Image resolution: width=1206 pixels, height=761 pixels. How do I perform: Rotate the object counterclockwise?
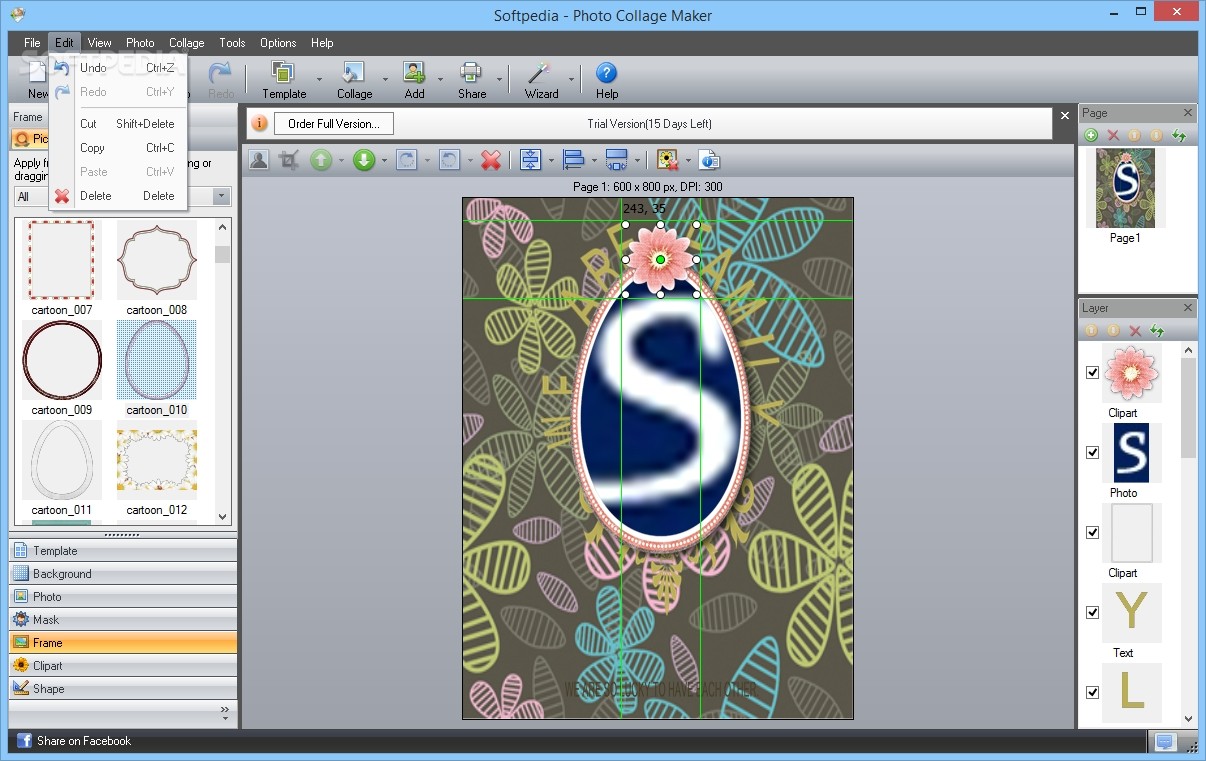(450, 160)
